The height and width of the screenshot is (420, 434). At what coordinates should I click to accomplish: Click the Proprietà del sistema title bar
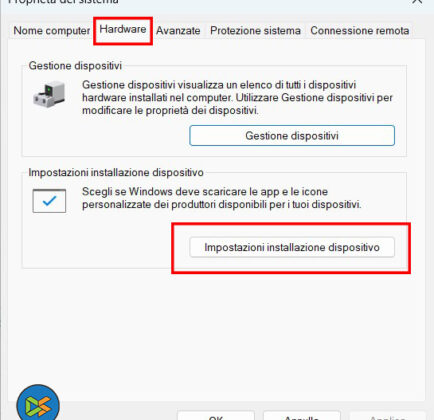coord(200,2)
